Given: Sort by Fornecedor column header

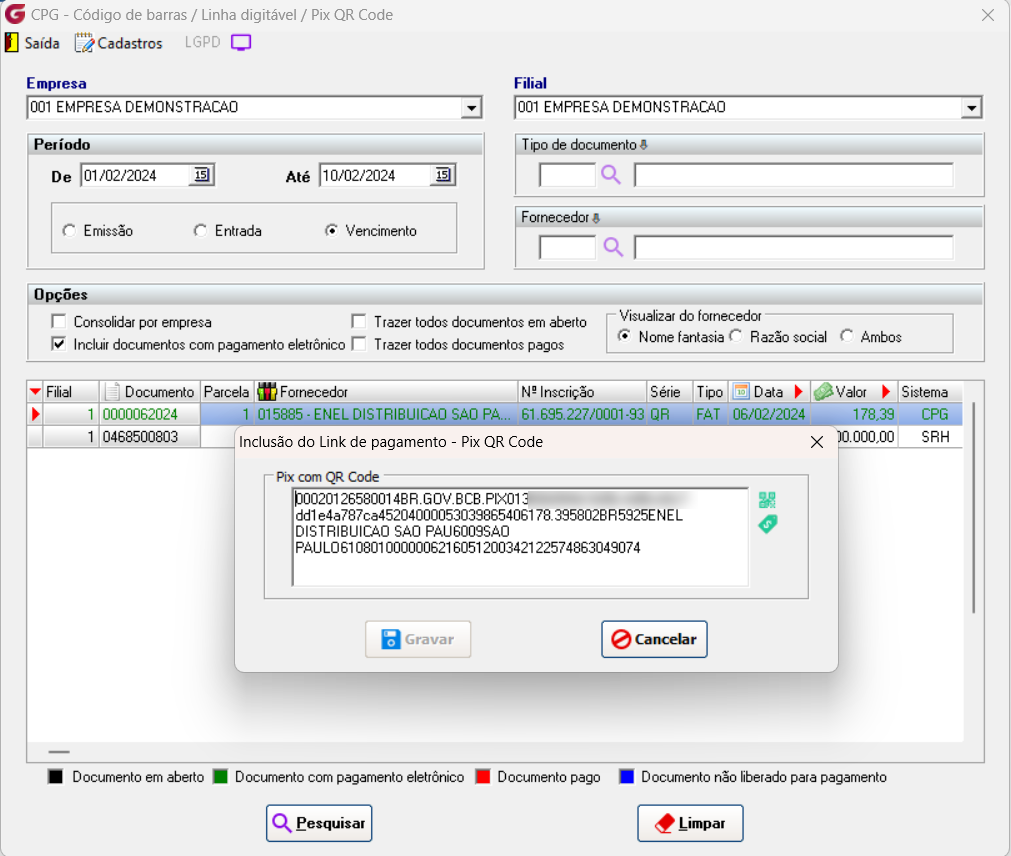Looking at the screenshot, I should pyautogui.click(x=386, y=392).
